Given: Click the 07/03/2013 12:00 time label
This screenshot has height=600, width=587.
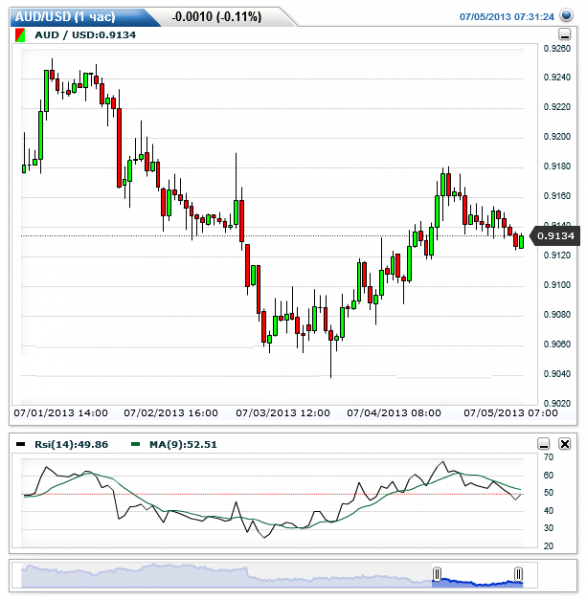Looking at the screenshot, I should [283, 413].
